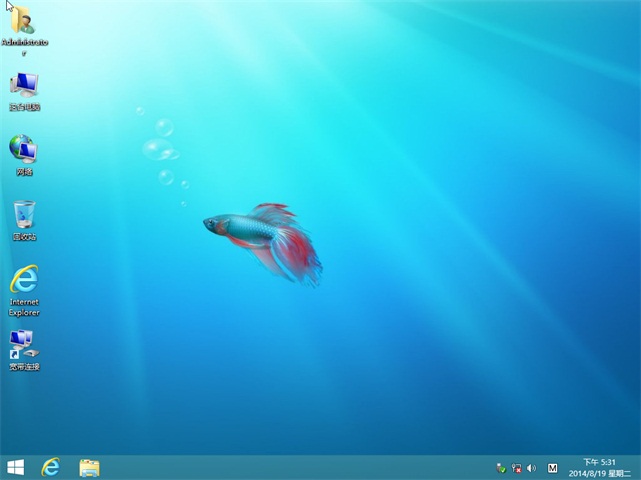
Task: Open the Windows Start button
Action: (15, 467)
